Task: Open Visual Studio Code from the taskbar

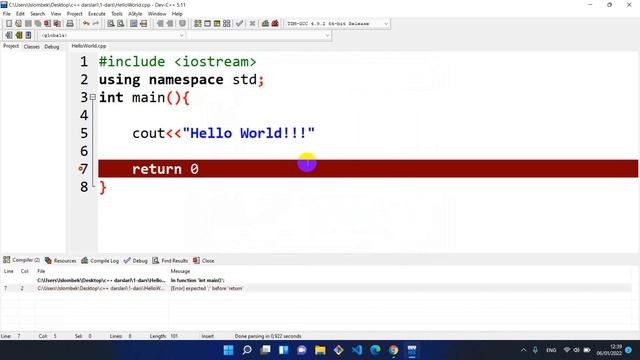Action: pos(357,350)
